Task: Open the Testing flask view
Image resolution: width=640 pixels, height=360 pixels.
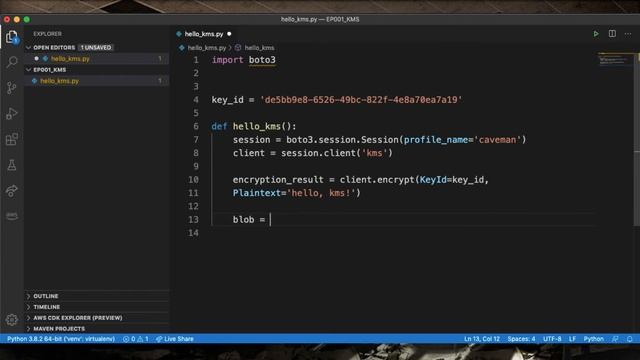Action: pos(12,165)
